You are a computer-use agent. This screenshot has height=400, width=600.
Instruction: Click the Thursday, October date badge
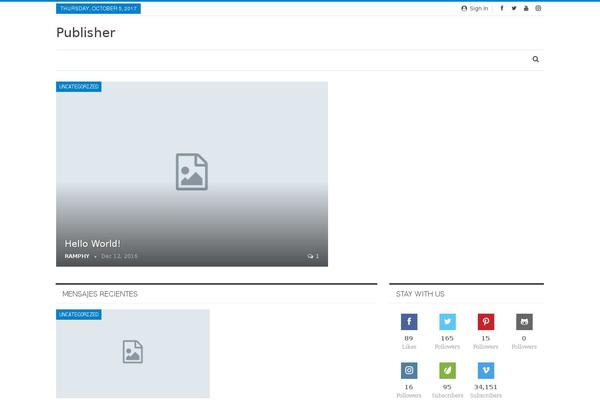(98, 8)
